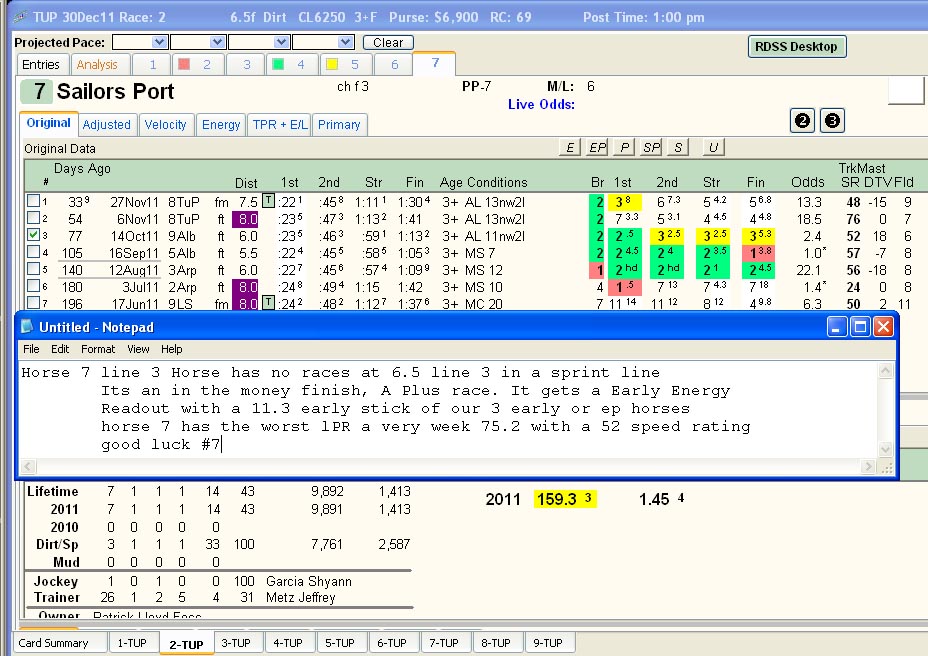The height and width of the screenshot is (656, 928).
Task: Open the fourth Projected Pace dropdown
Action: [346, 42]
